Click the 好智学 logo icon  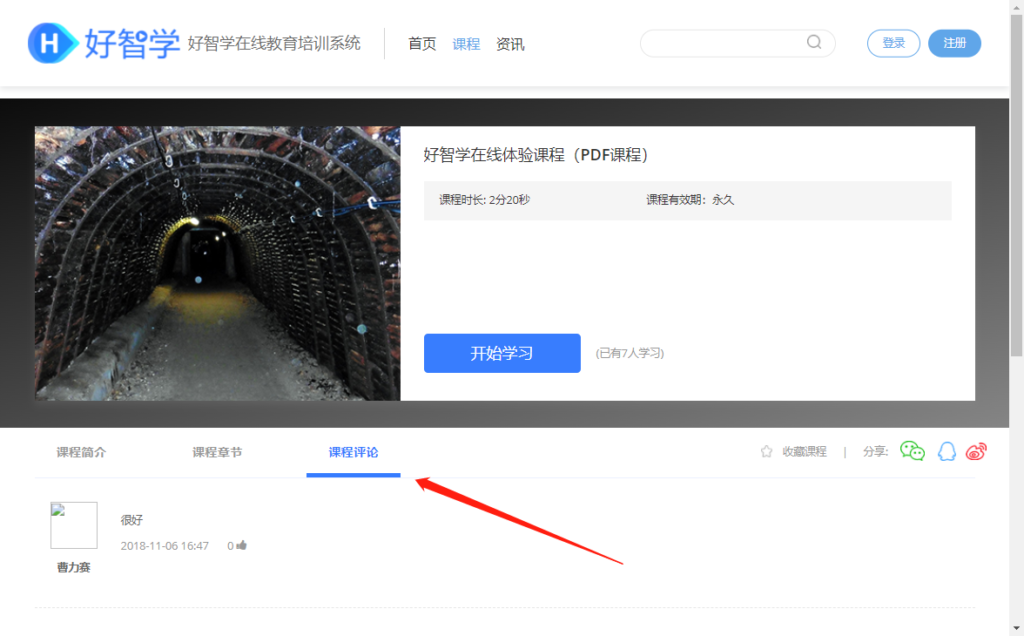(53, 43)
